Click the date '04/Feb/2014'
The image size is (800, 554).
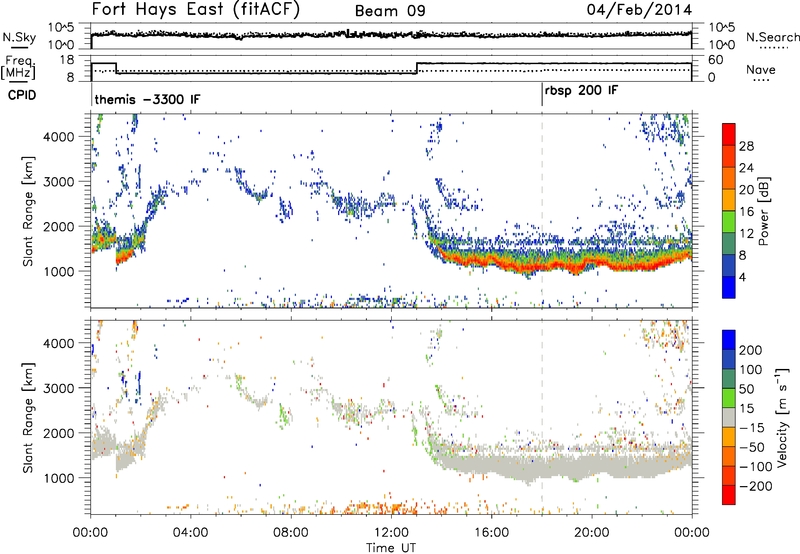coord(639,10)
